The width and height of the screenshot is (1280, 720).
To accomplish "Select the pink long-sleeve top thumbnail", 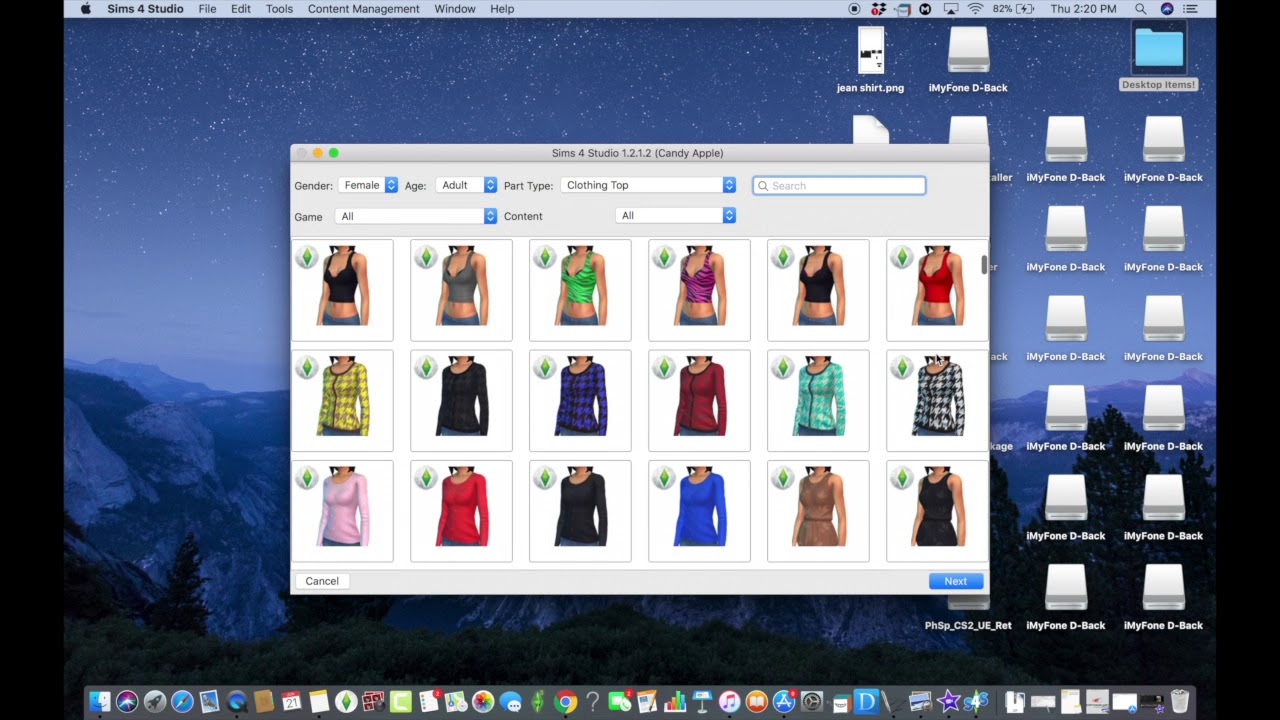I will [342, 511].
